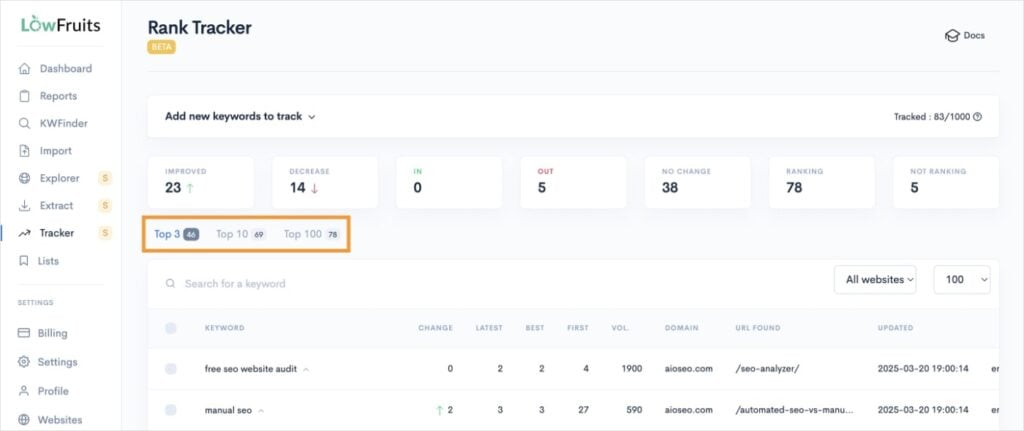The width and height of the screenshot is (1024, 431).
Task: Switch to the Top 100 tab
Action: pyautogui.click(x=312, y=234)
